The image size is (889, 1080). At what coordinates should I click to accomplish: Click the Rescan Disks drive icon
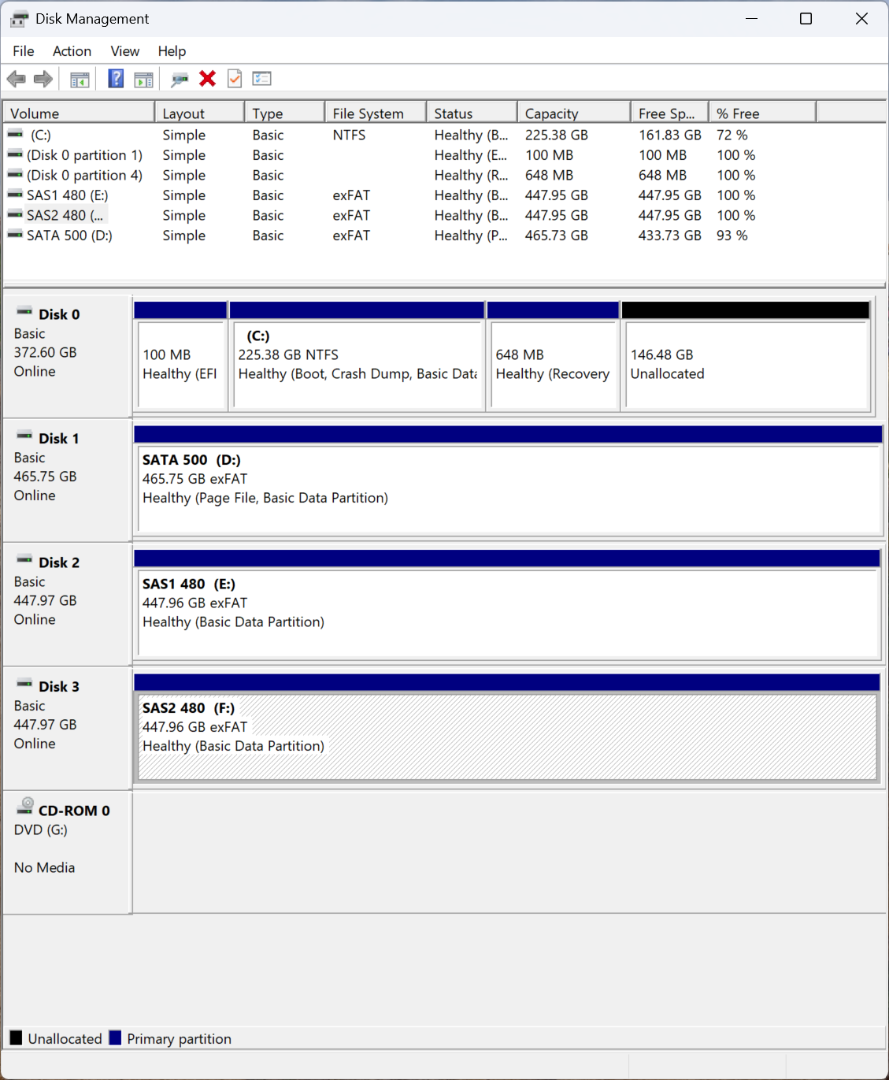[x=180, y=80]
